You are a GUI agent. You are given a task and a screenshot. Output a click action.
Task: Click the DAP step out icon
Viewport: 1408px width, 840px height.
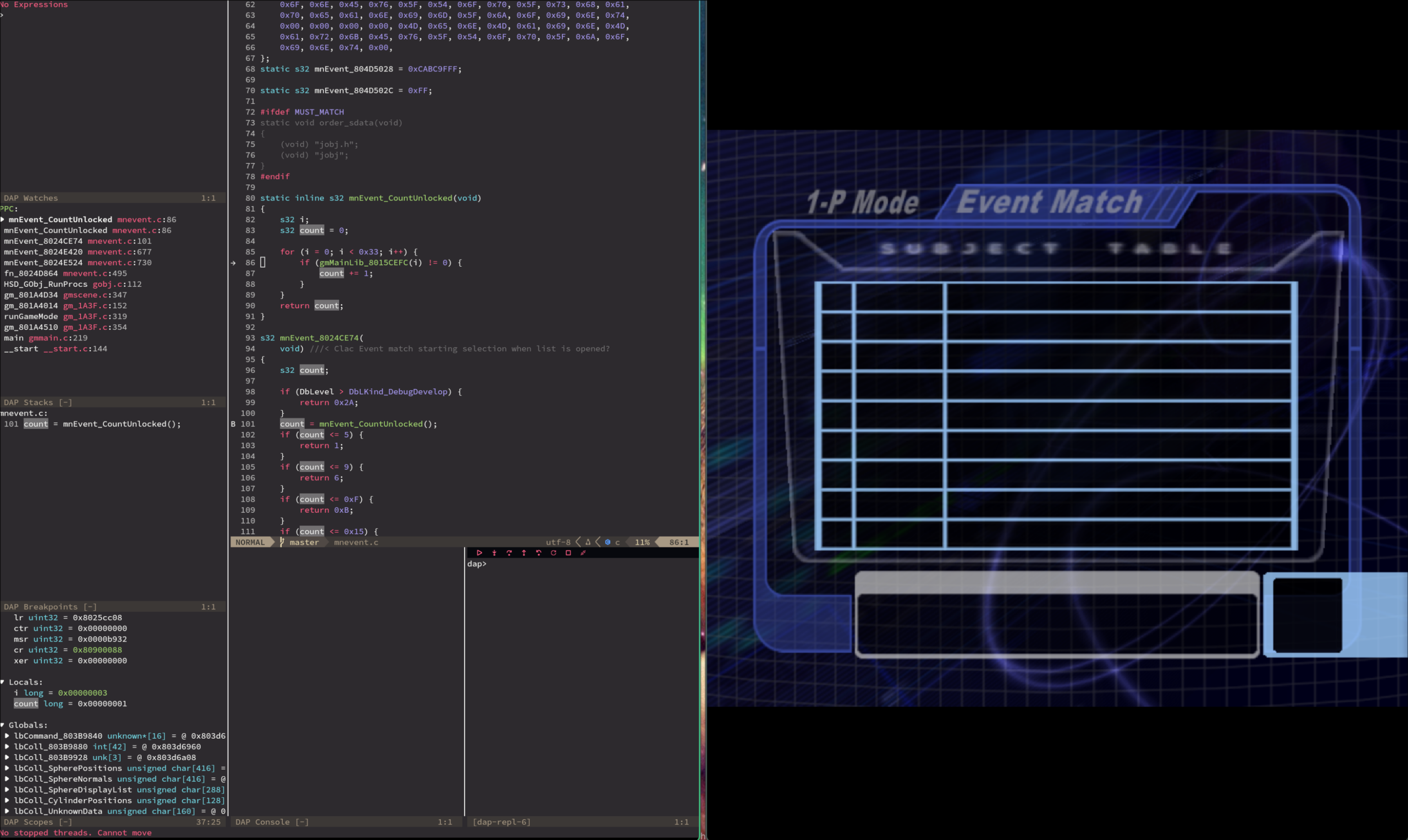524,553
